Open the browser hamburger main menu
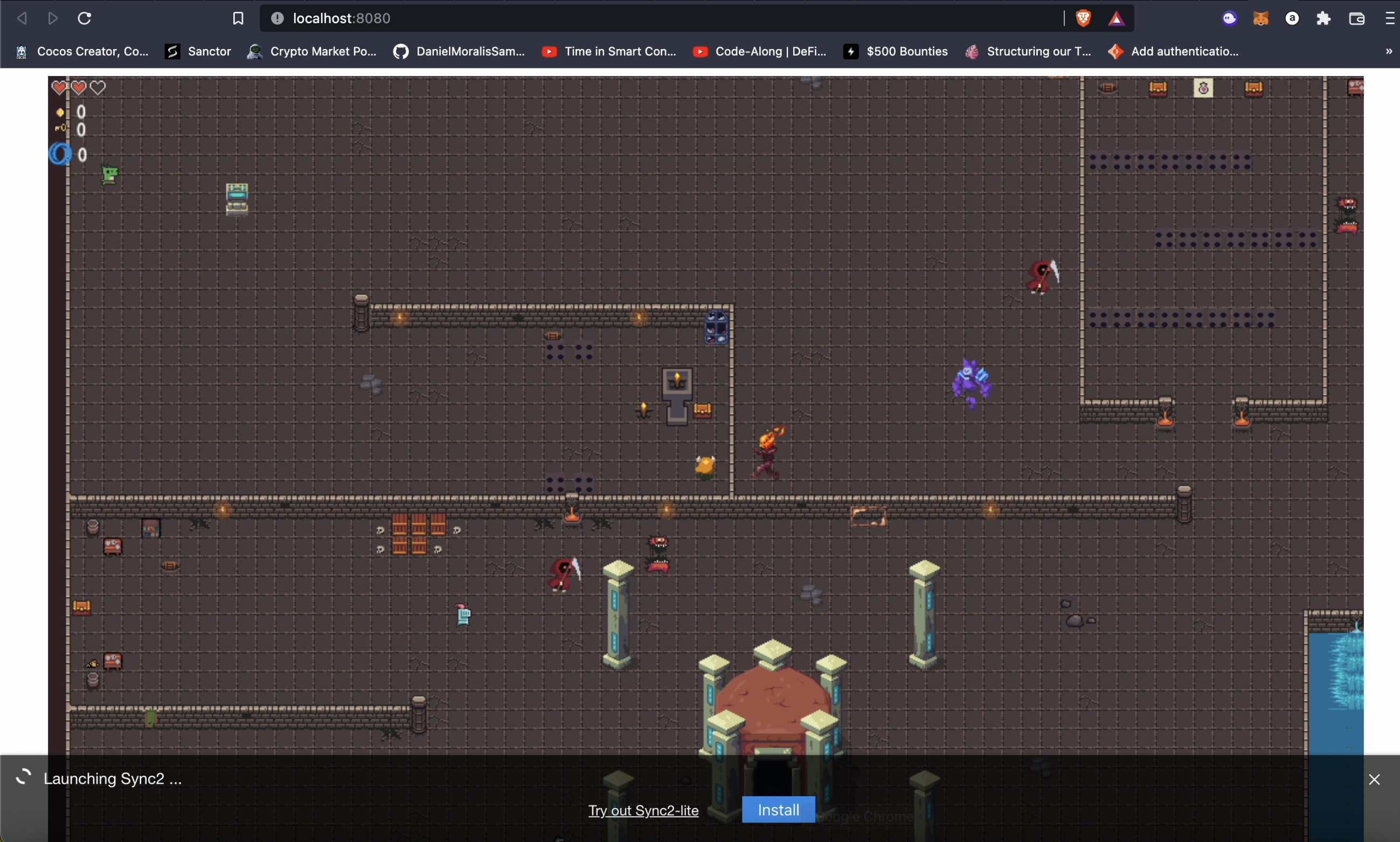The height and width of the screenshot is (842, 1400). click(x=1390, y=19)
